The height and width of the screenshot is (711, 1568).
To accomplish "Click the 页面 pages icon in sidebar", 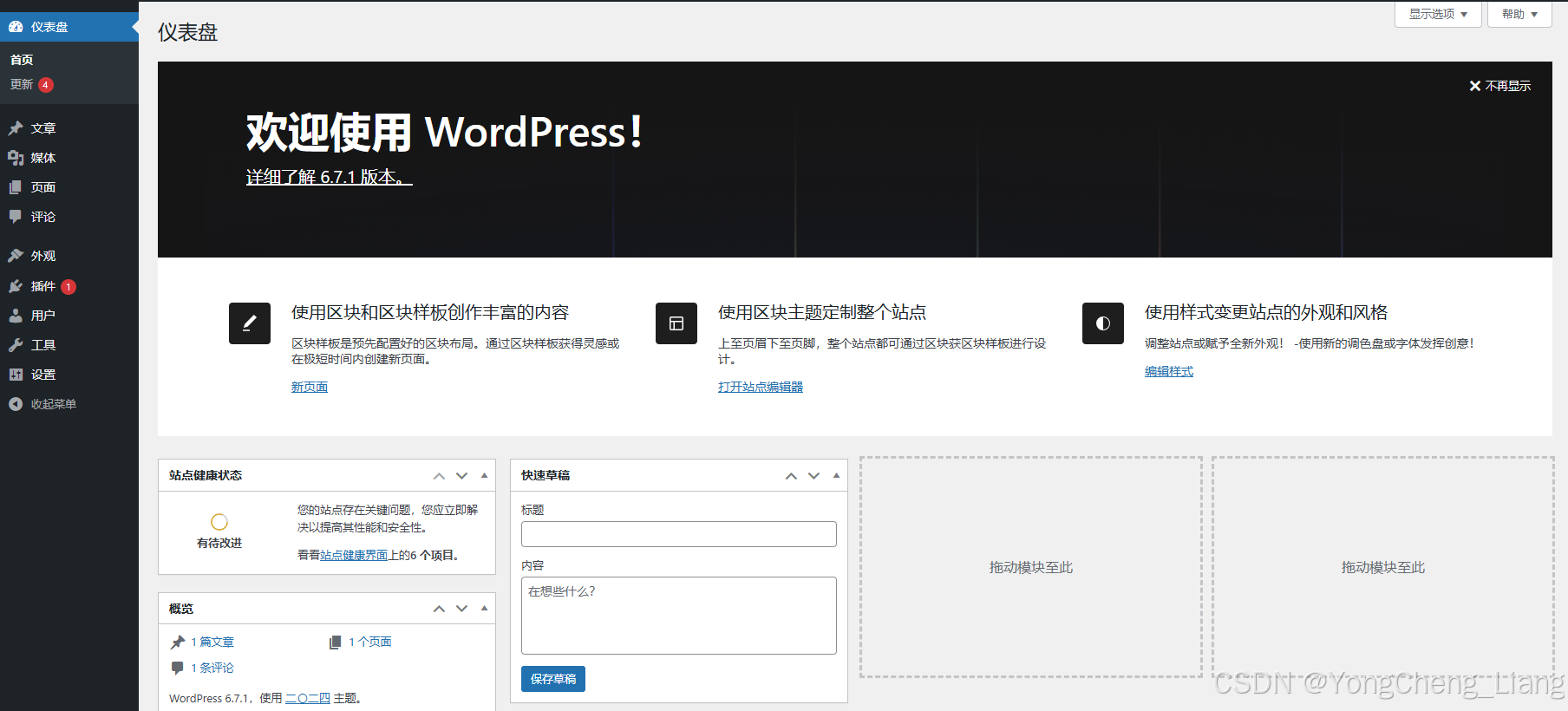I will point(16,187).
